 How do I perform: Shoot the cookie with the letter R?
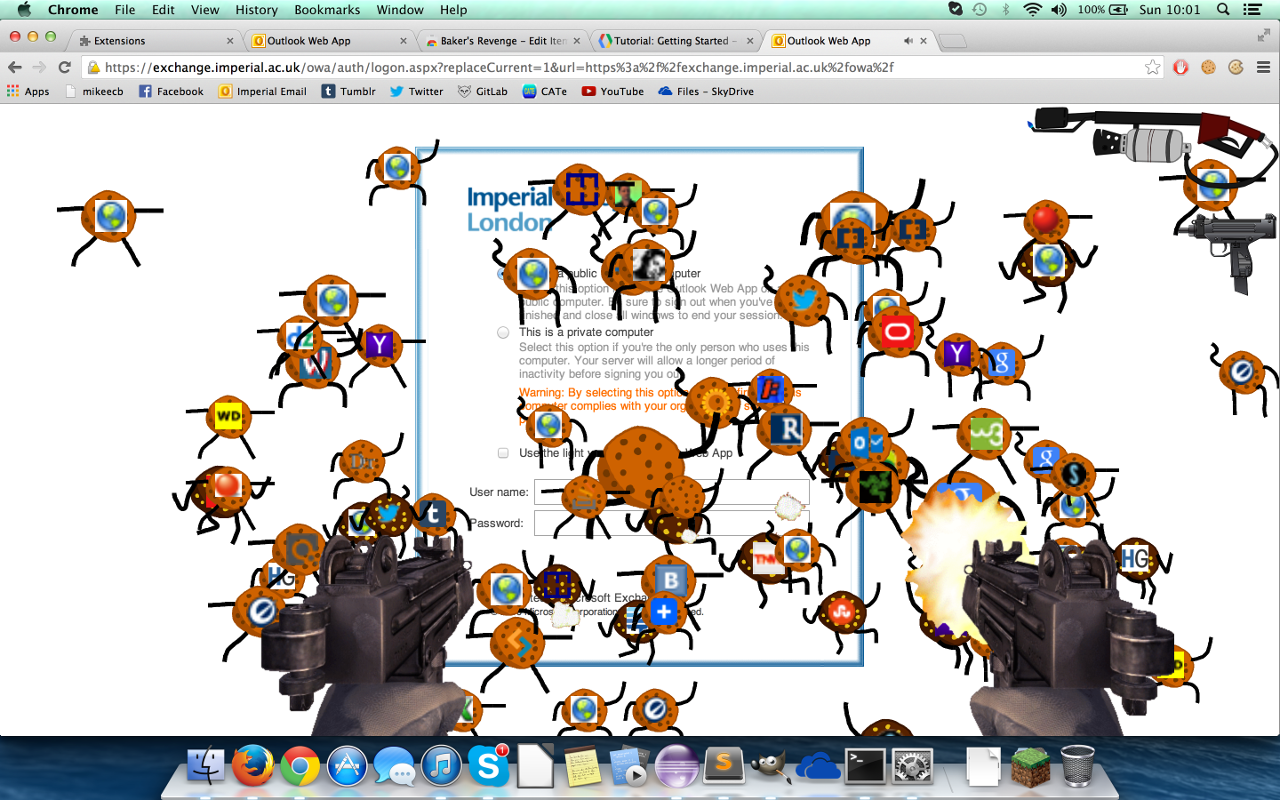[786, 430]
